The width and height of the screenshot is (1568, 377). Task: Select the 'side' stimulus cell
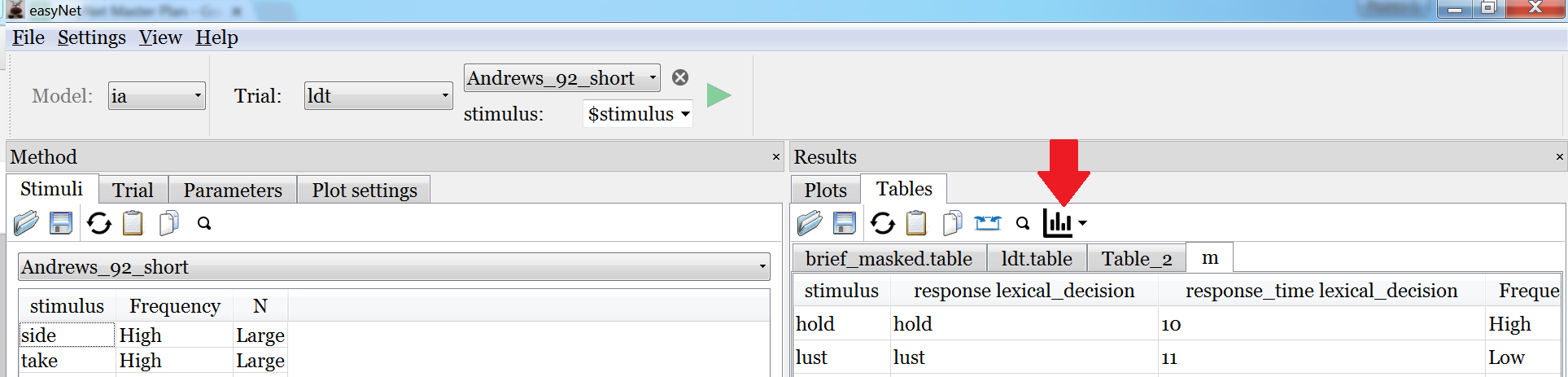pos(67,335)
